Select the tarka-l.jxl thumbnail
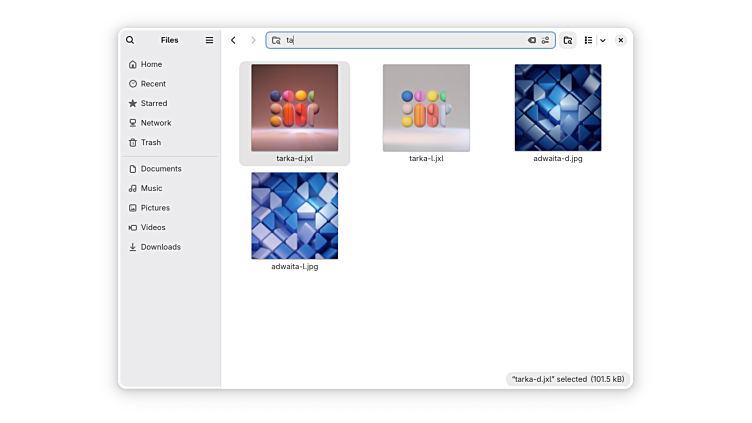752x423 pixels. 426,108
